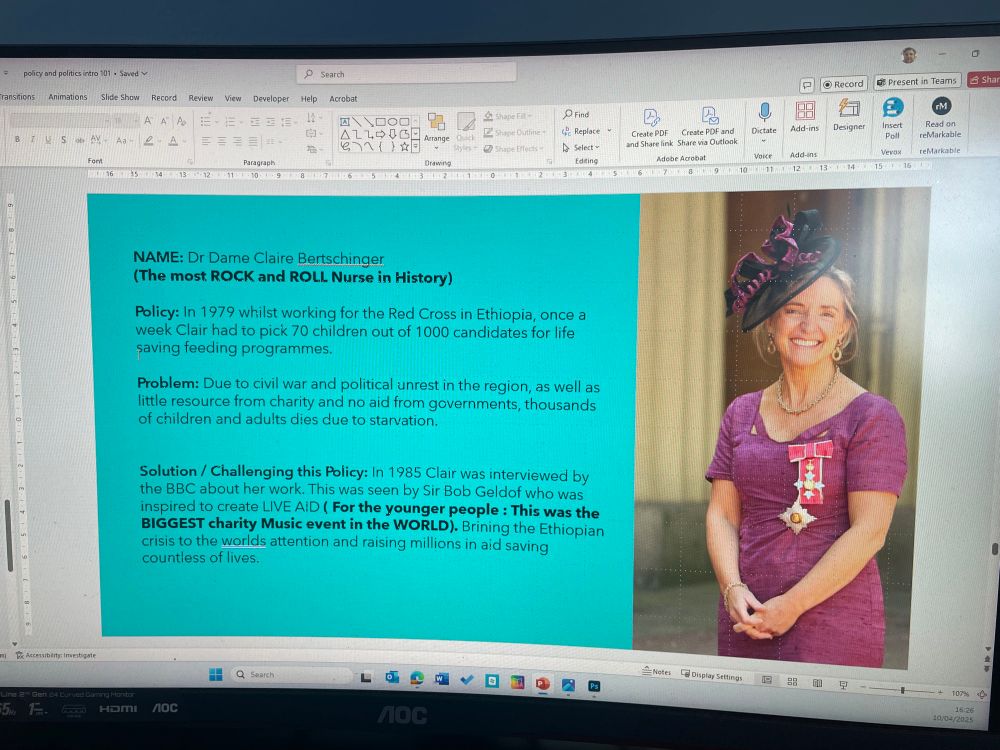Click Shape Fill in Drawing group
This screenshot has height=750, width=1000.
point(508,116)
